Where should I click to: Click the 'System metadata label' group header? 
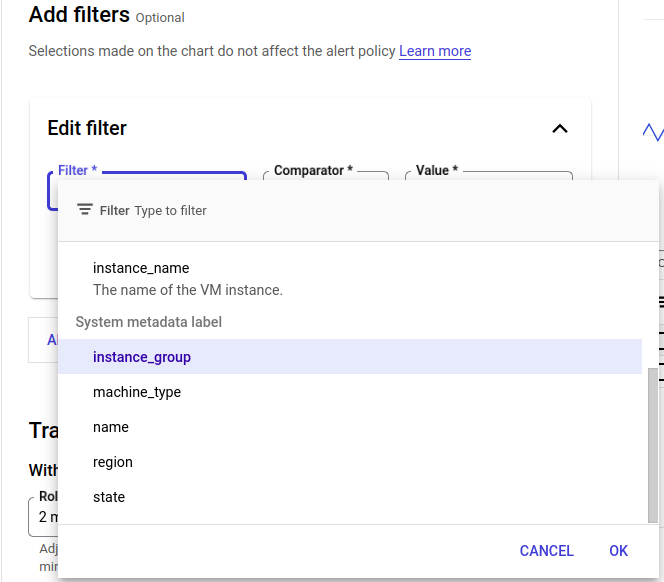pyautogui.click(x=149, y=322)
